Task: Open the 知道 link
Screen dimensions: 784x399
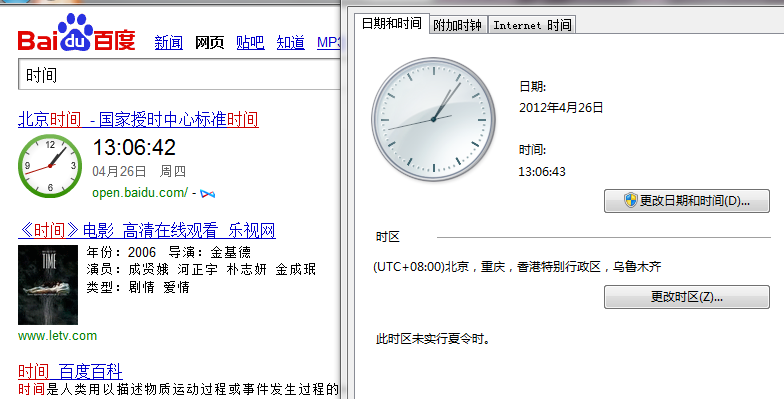Action: [x=290, y=42]
